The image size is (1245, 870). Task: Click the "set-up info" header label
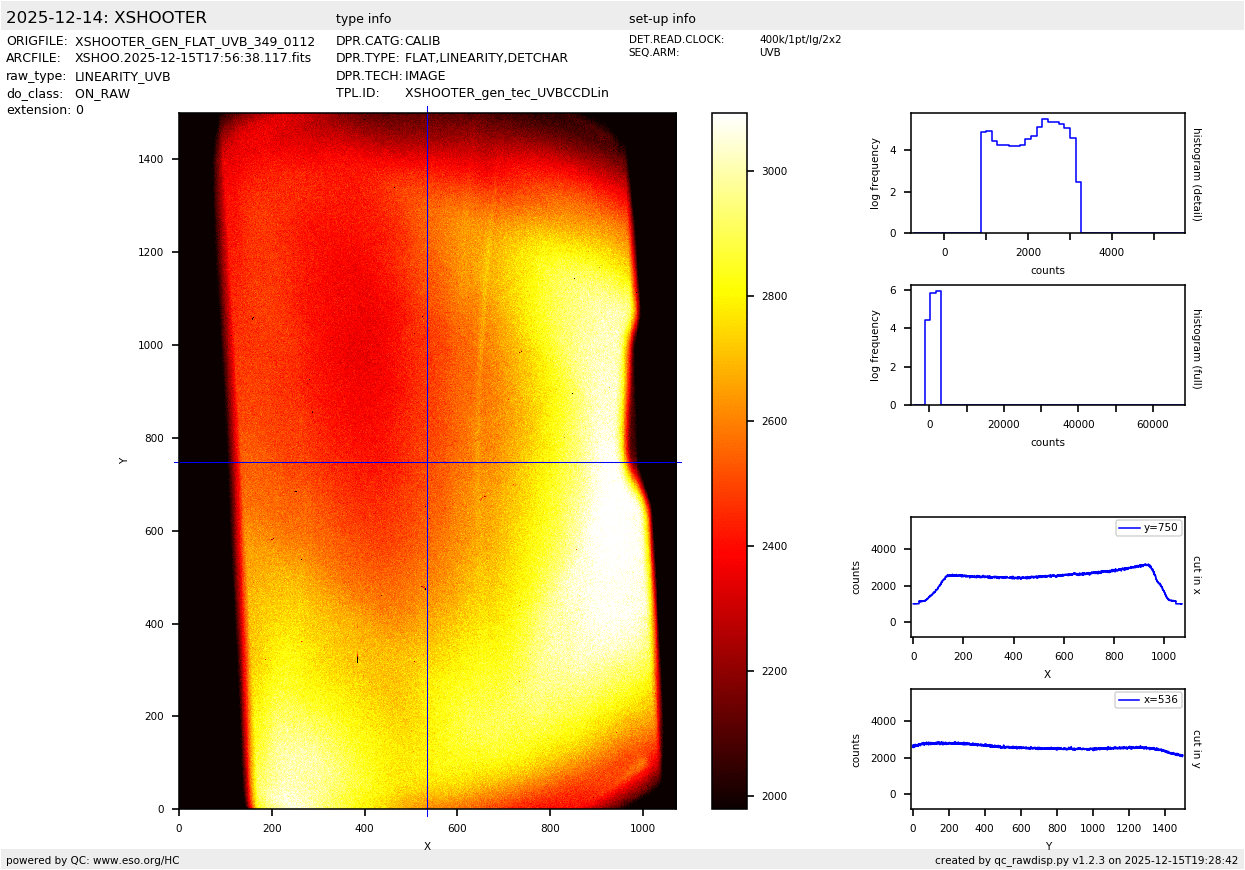[662, 19]
